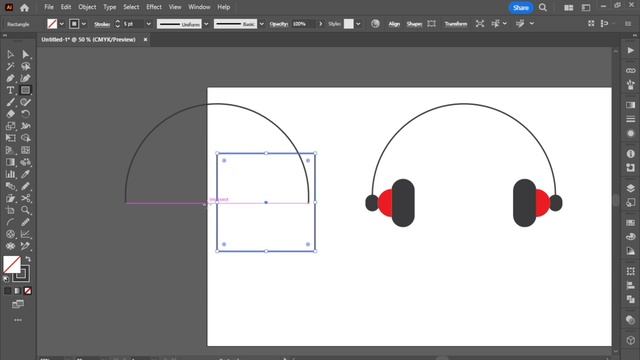The width and height of the screenshot is (640, 360).
Task: Reset to default fill and stroke
Action: pyautogui.click(x=6, y=279)
